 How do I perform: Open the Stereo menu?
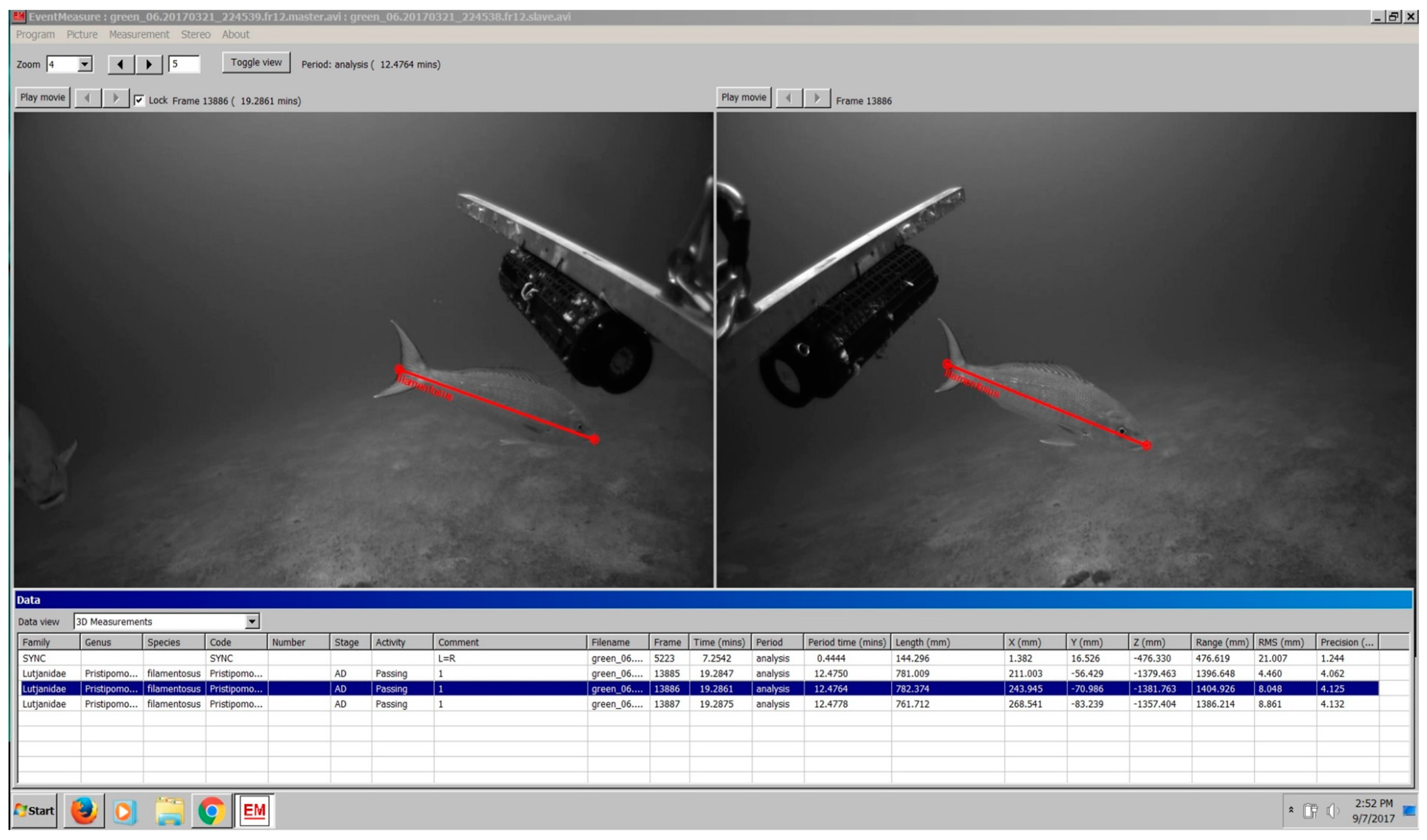195,35
